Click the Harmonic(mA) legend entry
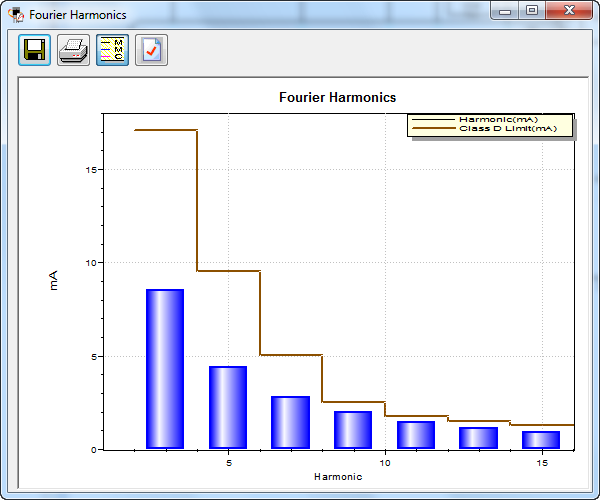Screen dimensions: 600x500 tap(475, 120)
